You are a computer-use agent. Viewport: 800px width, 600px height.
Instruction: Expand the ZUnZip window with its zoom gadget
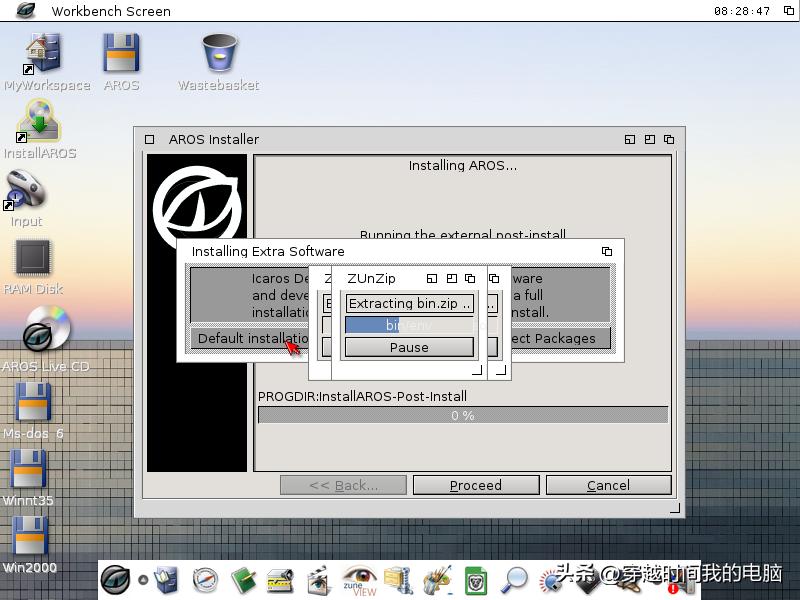[451, 278]
